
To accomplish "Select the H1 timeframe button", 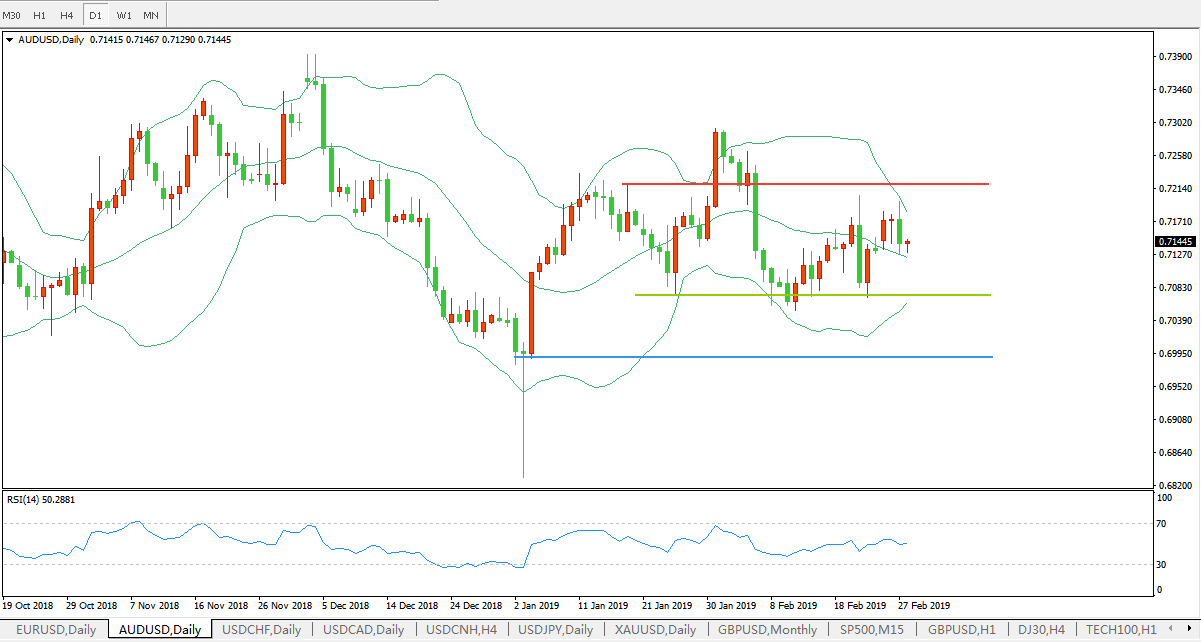I will pos(39,15).
